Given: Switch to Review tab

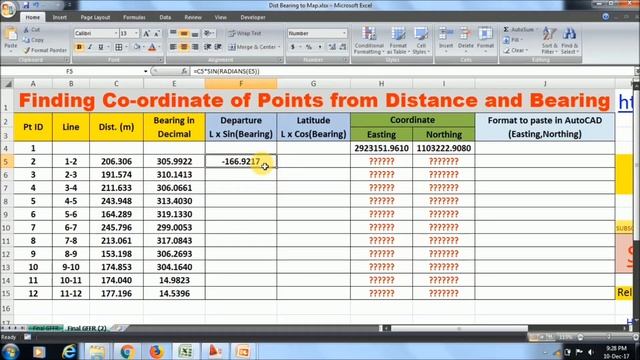Looking at the screenshot, I should pos(193,18).
